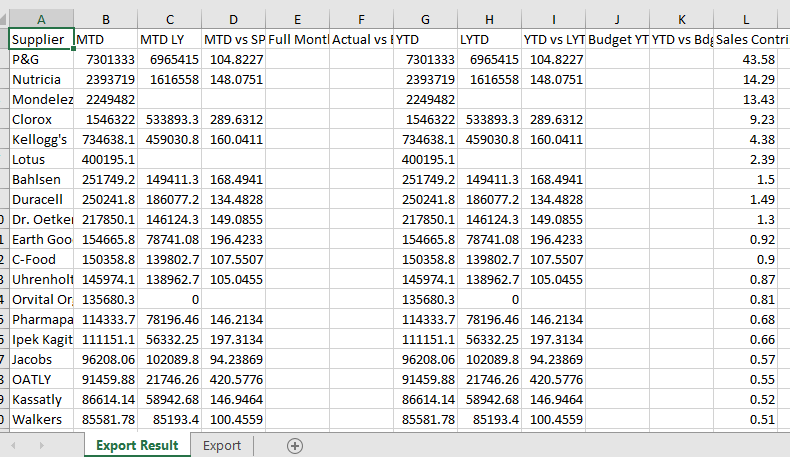The width and height of the screenshot is (790, 457).
Task: Click Jacobs MTD value 96208.06 in column B
Action: (x=106, y=359)
